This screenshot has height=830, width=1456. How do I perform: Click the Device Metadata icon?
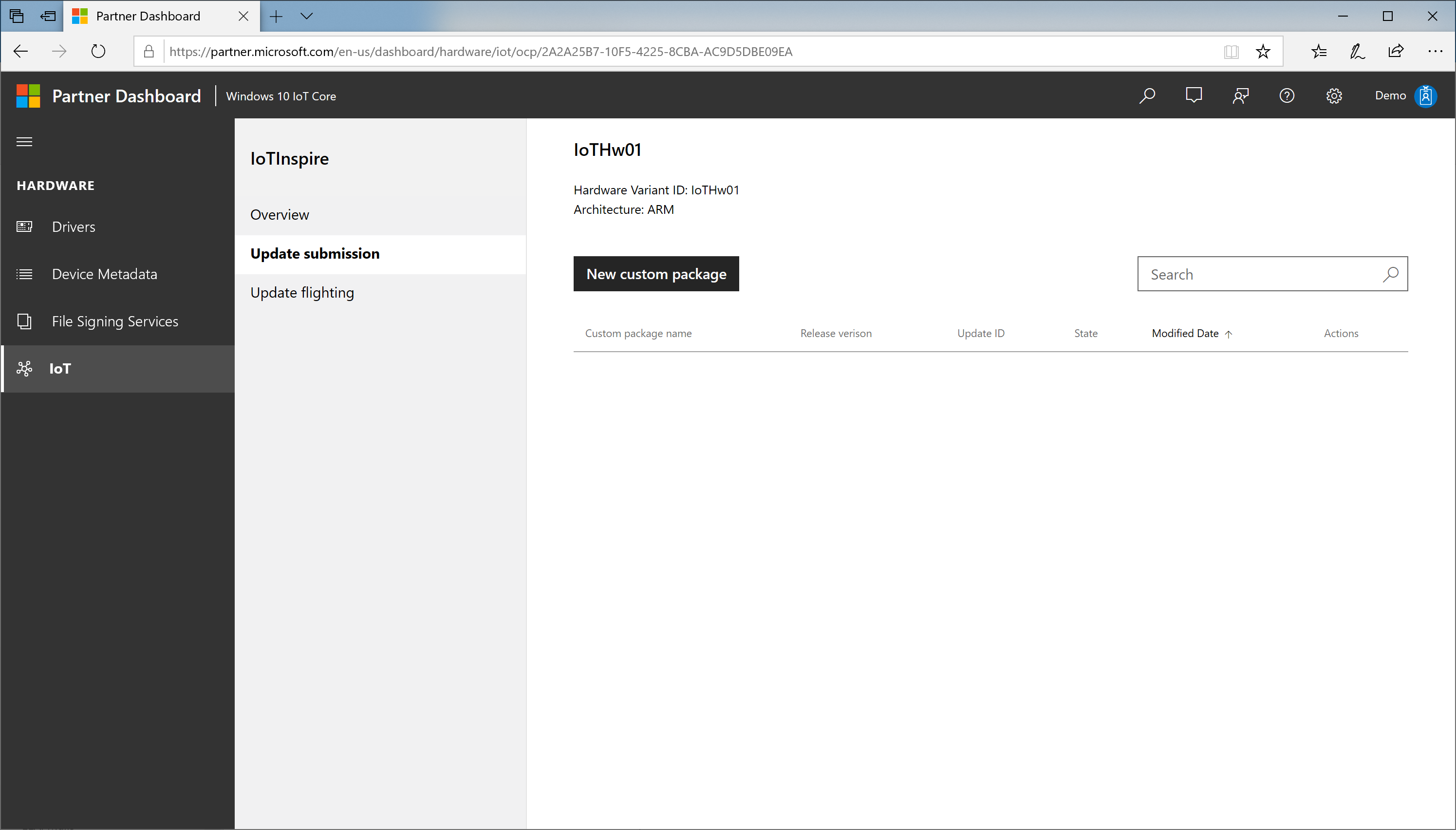(x=25, y=273)
